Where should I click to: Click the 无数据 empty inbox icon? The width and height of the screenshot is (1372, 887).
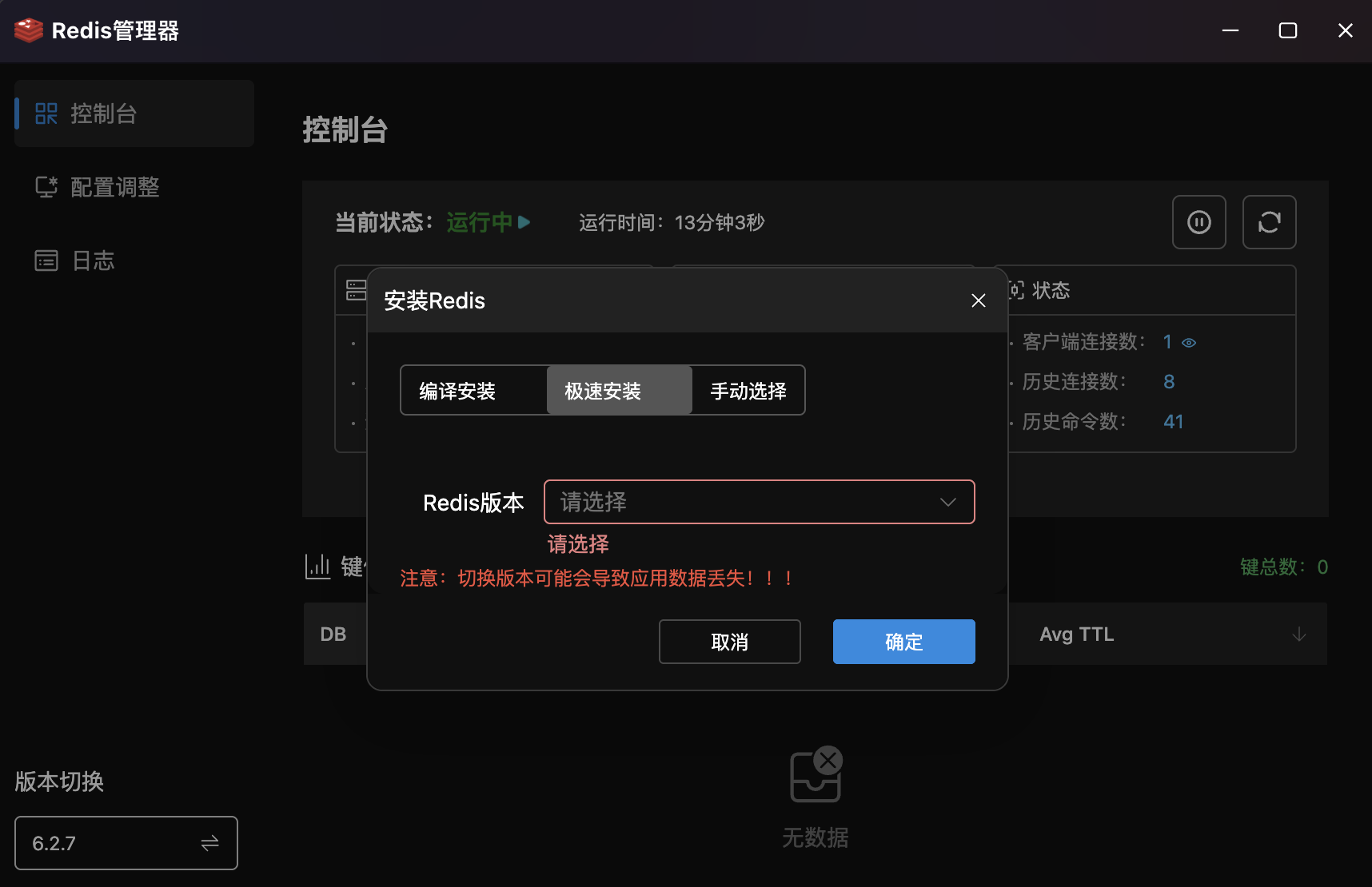816,774
